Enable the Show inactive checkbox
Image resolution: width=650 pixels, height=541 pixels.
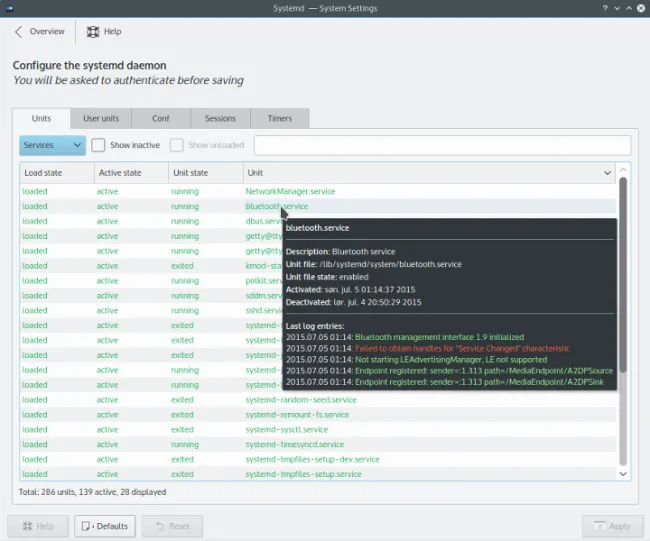(x=98, y=145)
